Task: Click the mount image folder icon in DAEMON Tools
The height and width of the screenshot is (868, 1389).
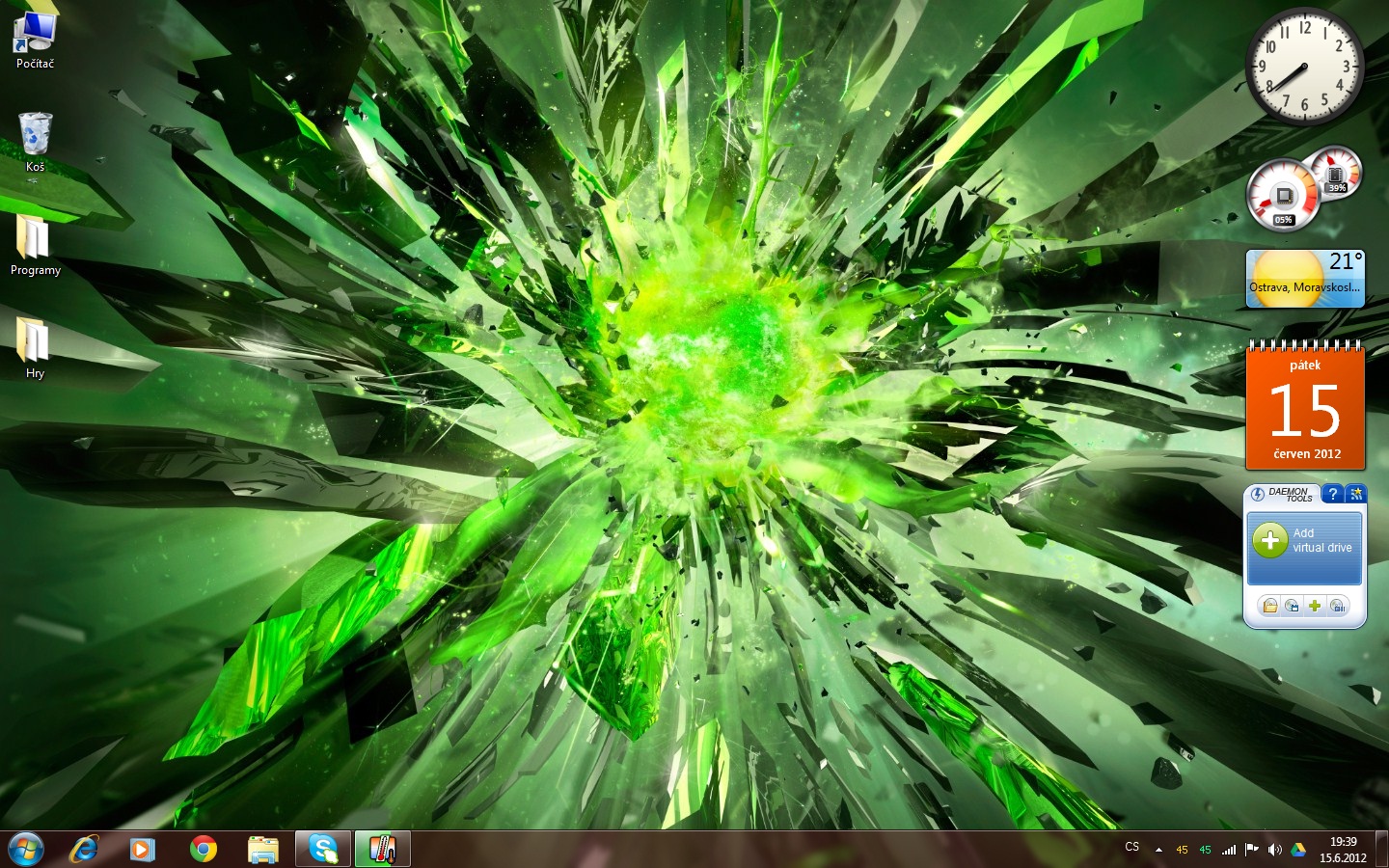Action: (x=1270, y=606)
